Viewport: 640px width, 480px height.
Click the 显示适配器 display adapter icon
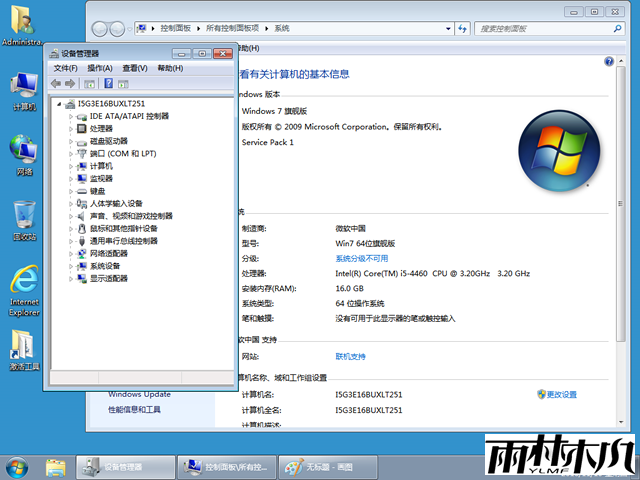82,279
